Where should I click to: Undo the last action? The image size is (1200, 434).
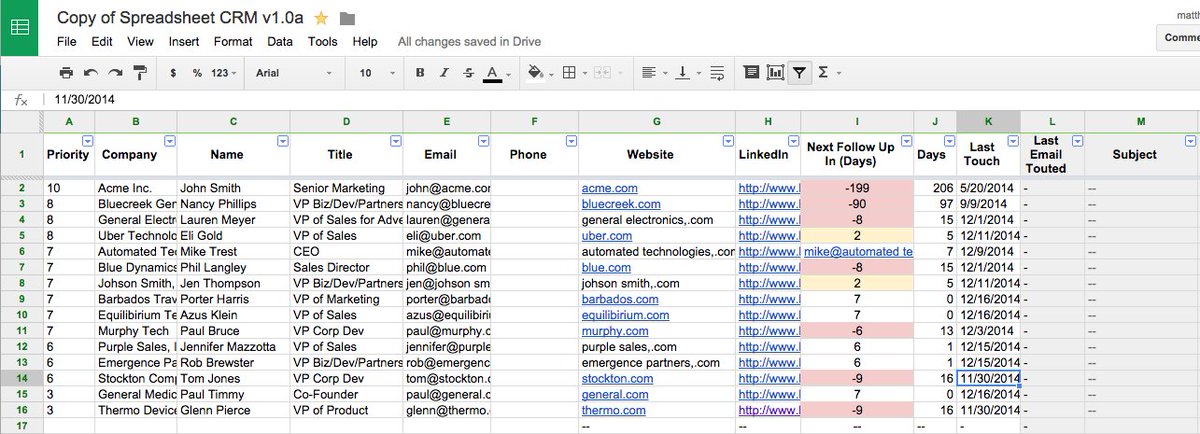(91, 73)
